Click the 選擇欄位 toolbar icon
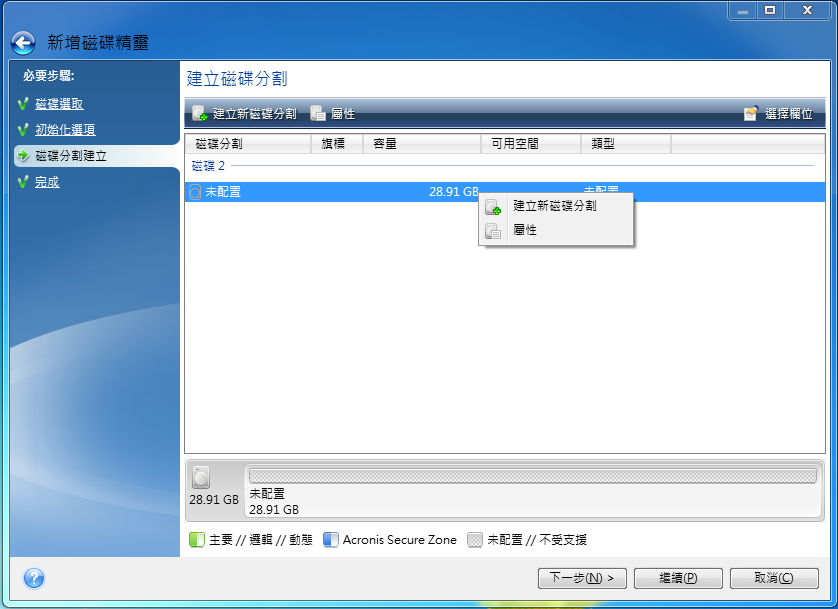838x609 pixels. pyautogui.click(x=751, y=113)
